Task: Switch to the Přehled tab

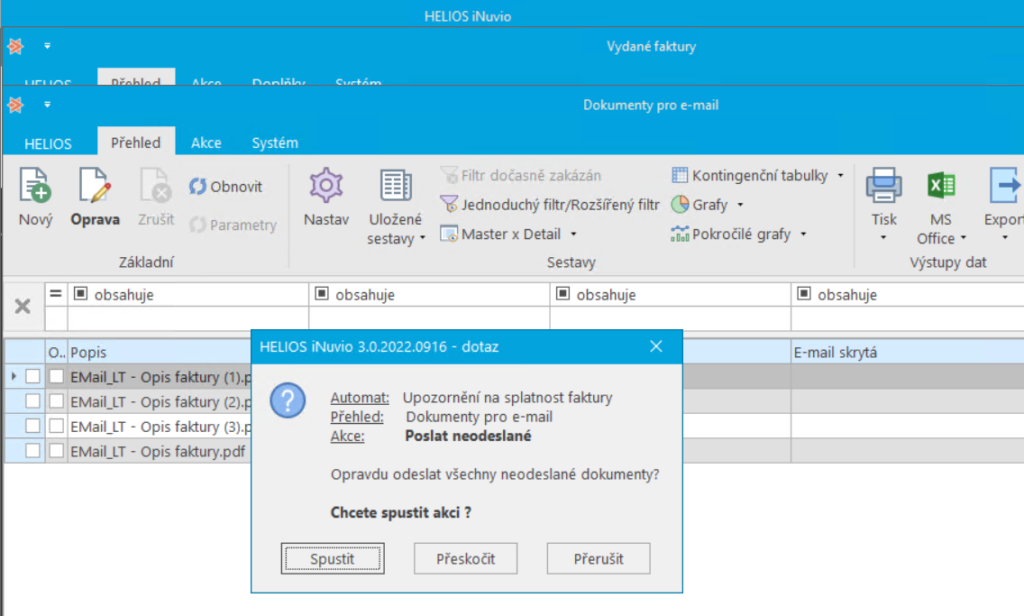Action: (136, 142)
